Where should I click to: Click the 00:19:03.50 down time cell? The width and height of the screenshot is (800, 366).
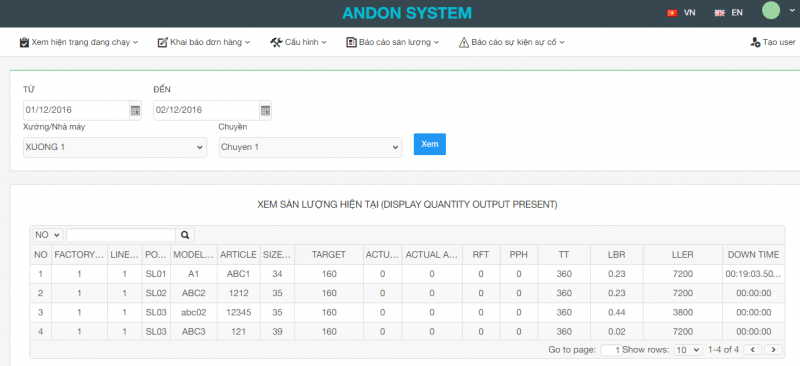pos(754,274)
